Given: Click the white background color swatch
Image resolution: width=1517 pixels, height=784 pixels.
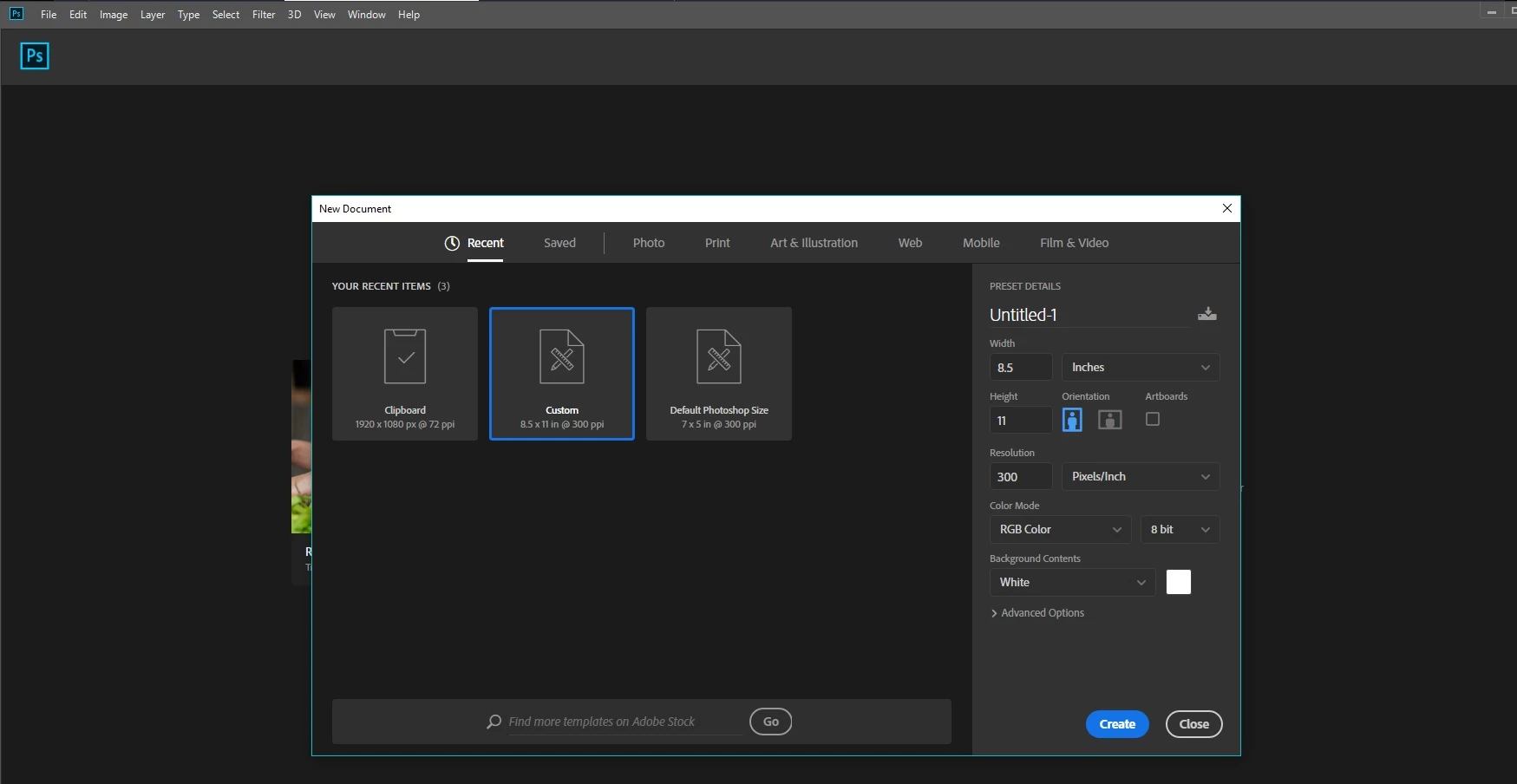Looking at the screenshot, I should pyautogui.click(x=1179, y=582).
